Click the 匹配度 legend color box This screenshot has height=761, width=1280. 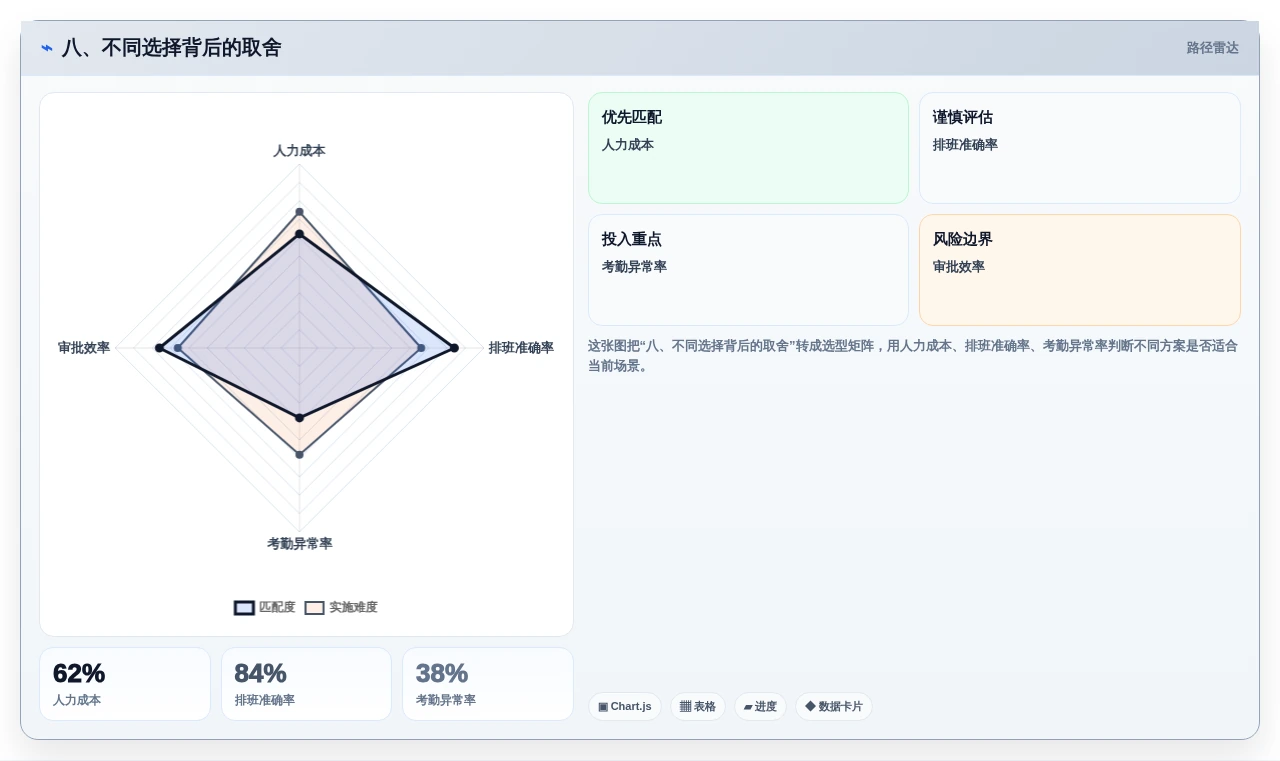(244, 607)
